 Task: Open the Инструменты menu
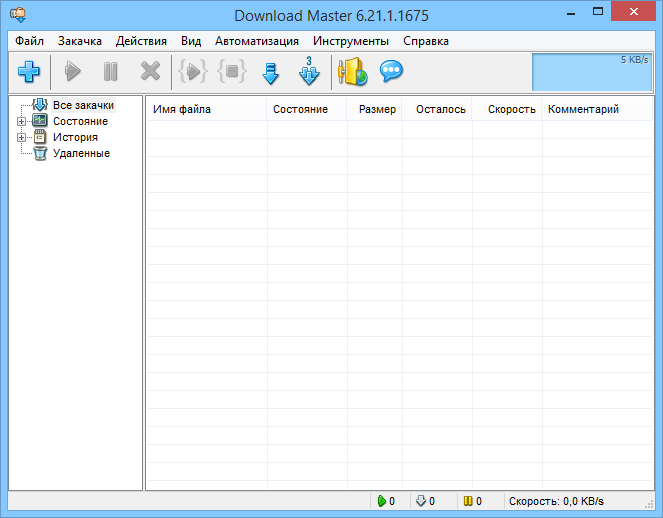tap(350, 41)
